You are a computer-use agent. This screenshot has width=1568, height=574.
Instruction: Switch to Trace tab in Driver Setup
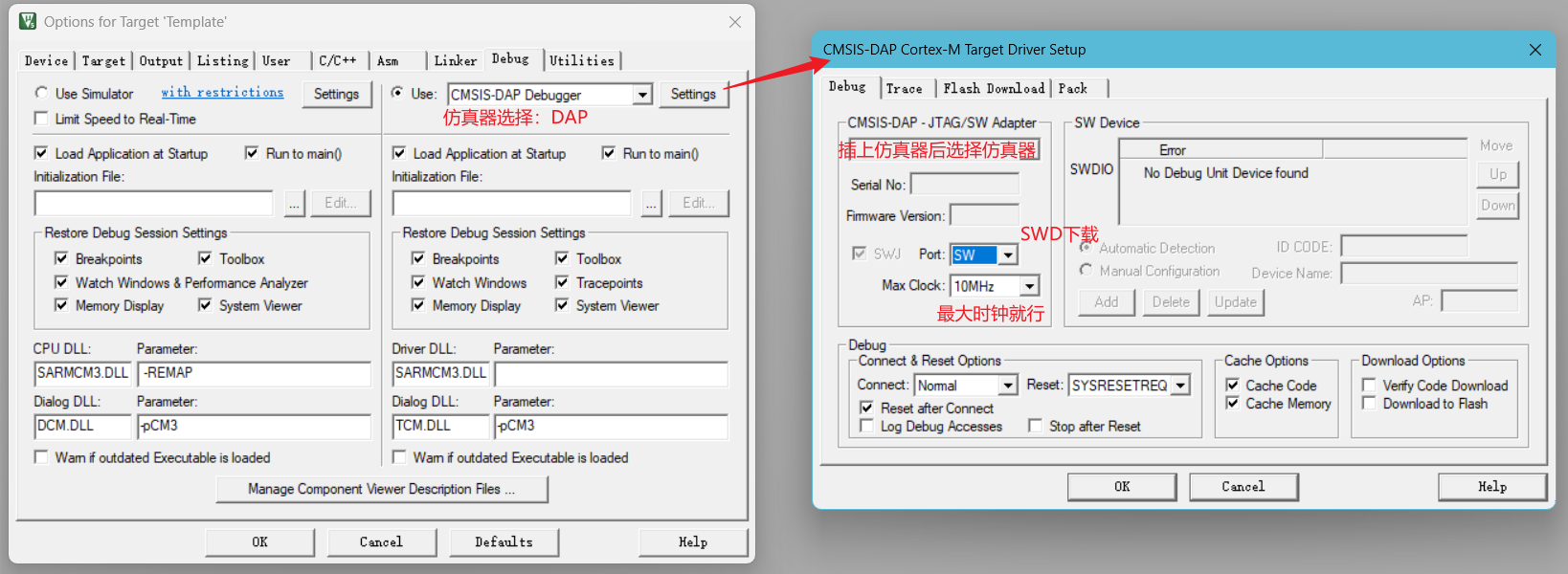(x=905, y=88)
